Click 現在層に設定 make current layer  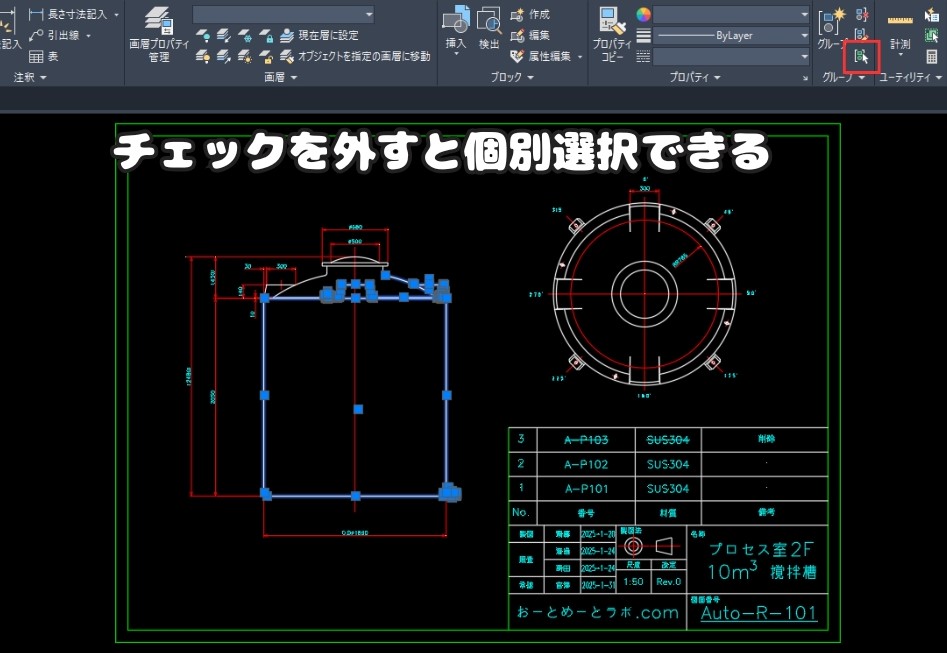[x=320, y=36]
